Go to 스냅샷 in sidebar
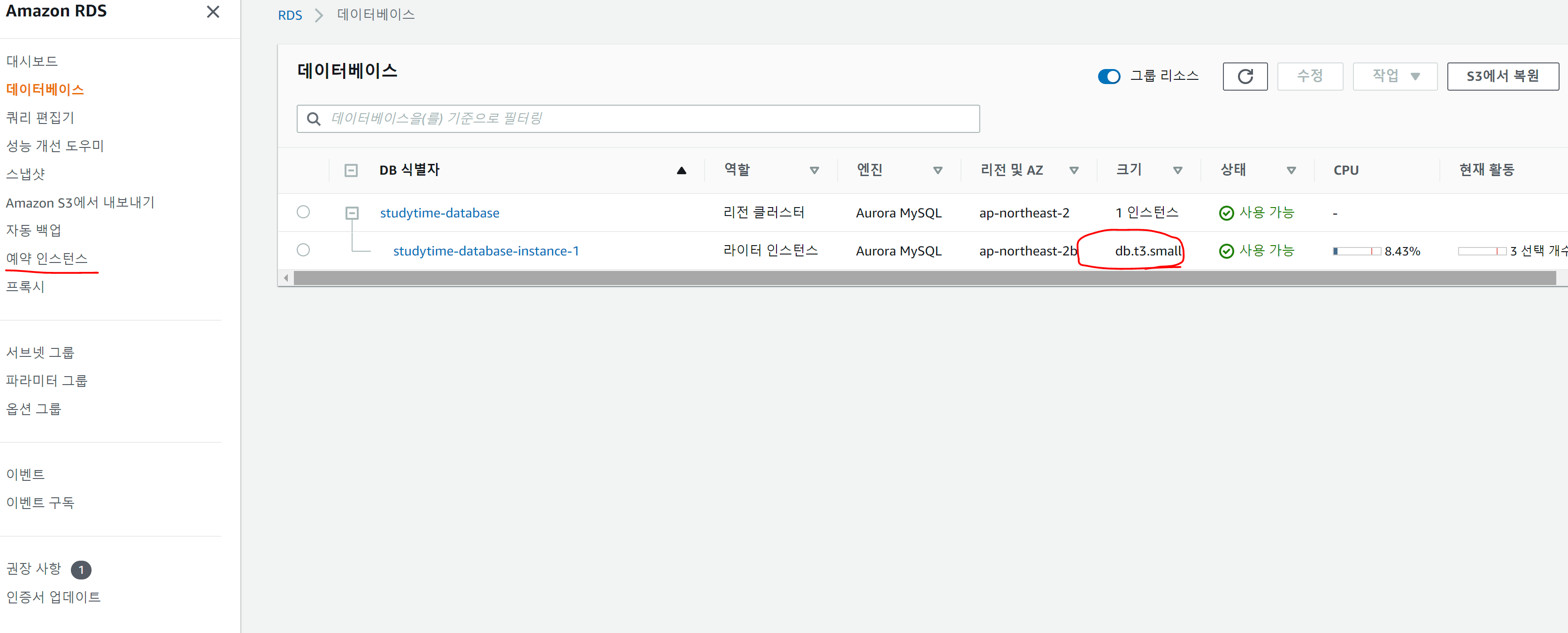Image resolution: width=1568 pixels, height=633 pixels. point(25,174)
